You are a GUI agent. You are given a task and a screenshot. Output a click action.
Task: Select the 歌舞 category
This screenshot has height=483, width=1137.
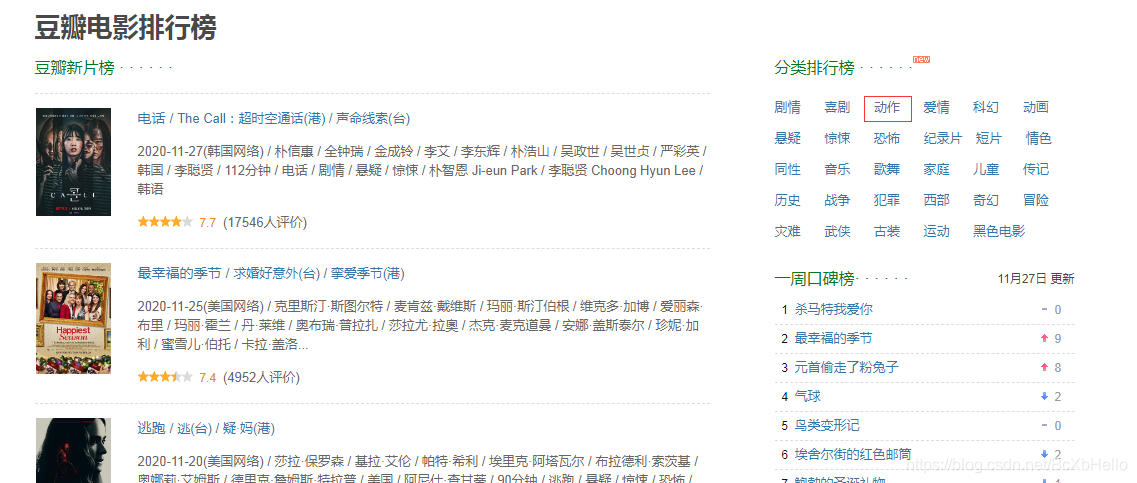(887, 169)
